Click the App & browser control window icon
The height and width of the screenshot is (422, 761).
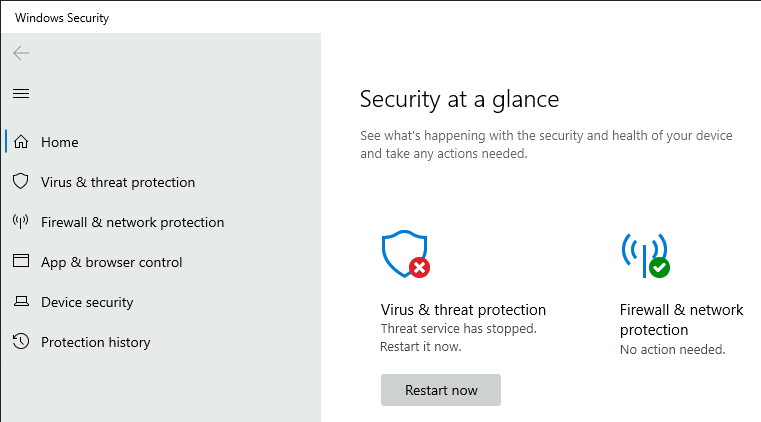pos(21,262)
